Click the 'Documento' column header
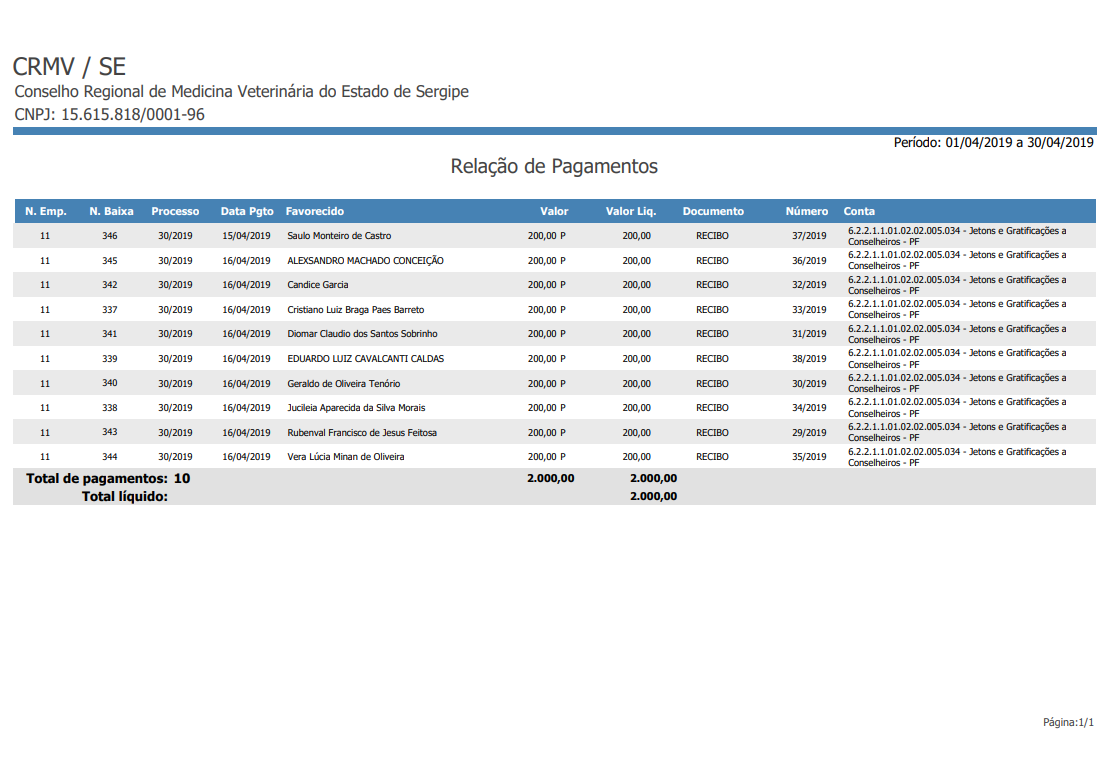1112x777 pixels. pos(713,211)
